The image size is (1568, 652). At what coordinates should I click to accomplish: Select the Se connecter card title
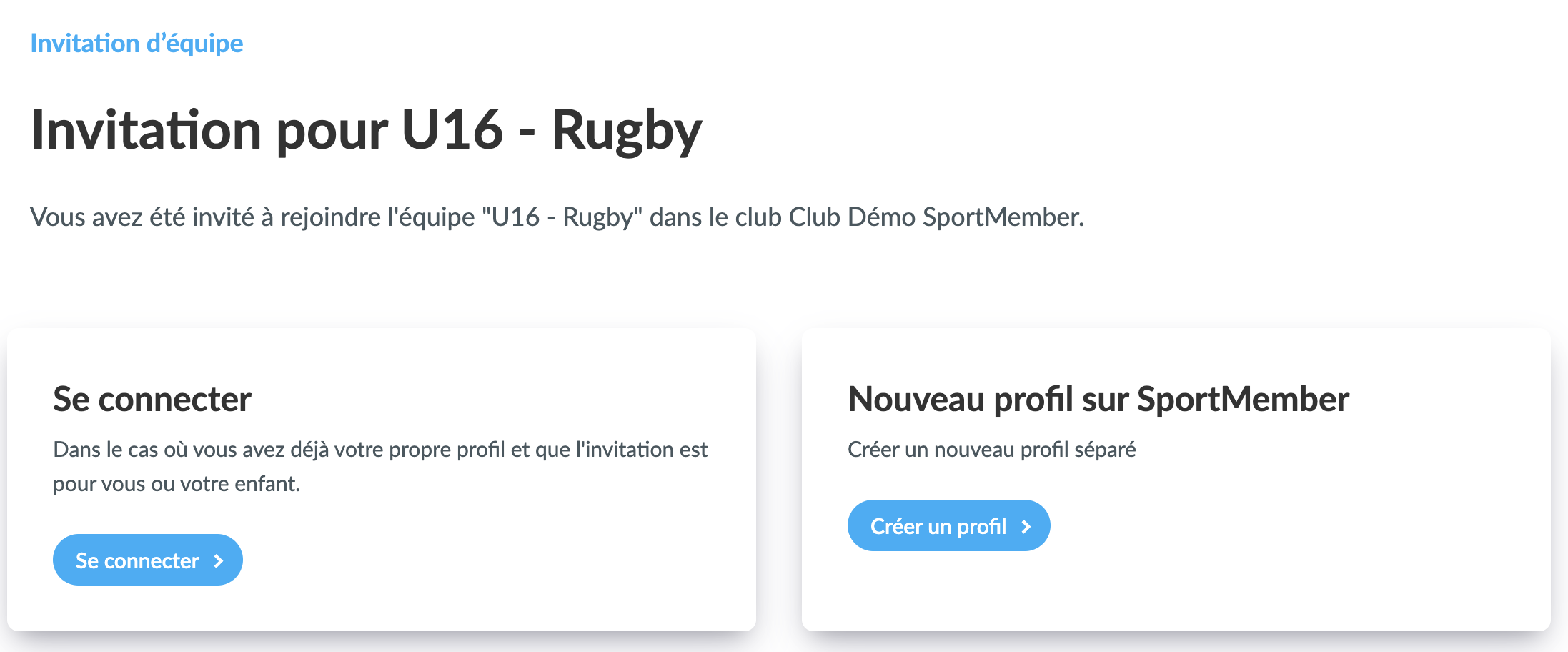coord(152,399)
